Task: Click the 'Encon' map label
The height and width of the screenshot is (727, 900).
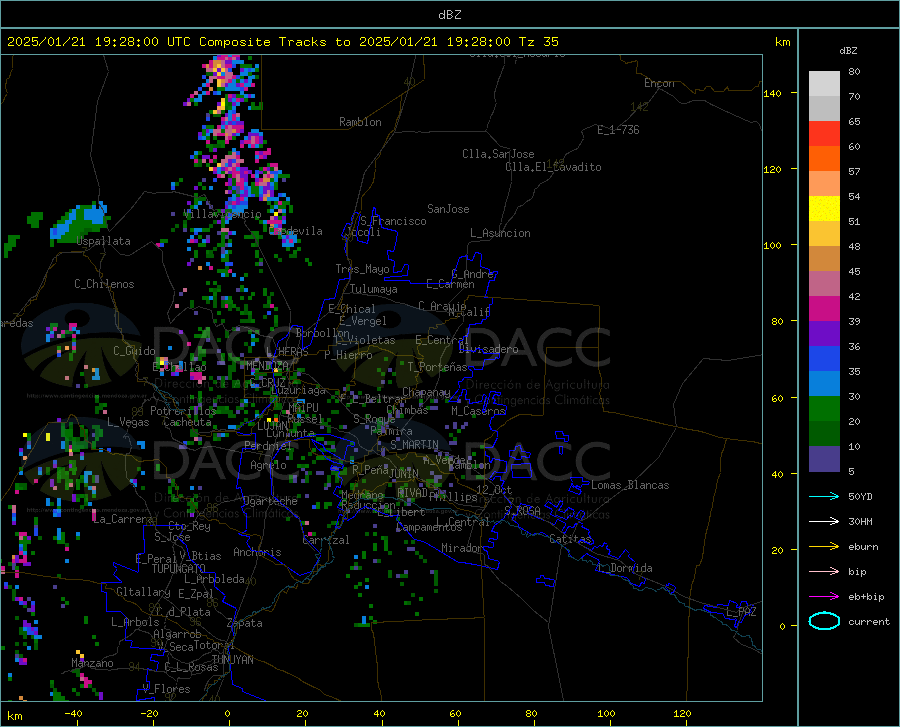Action: tap(659, 83)
